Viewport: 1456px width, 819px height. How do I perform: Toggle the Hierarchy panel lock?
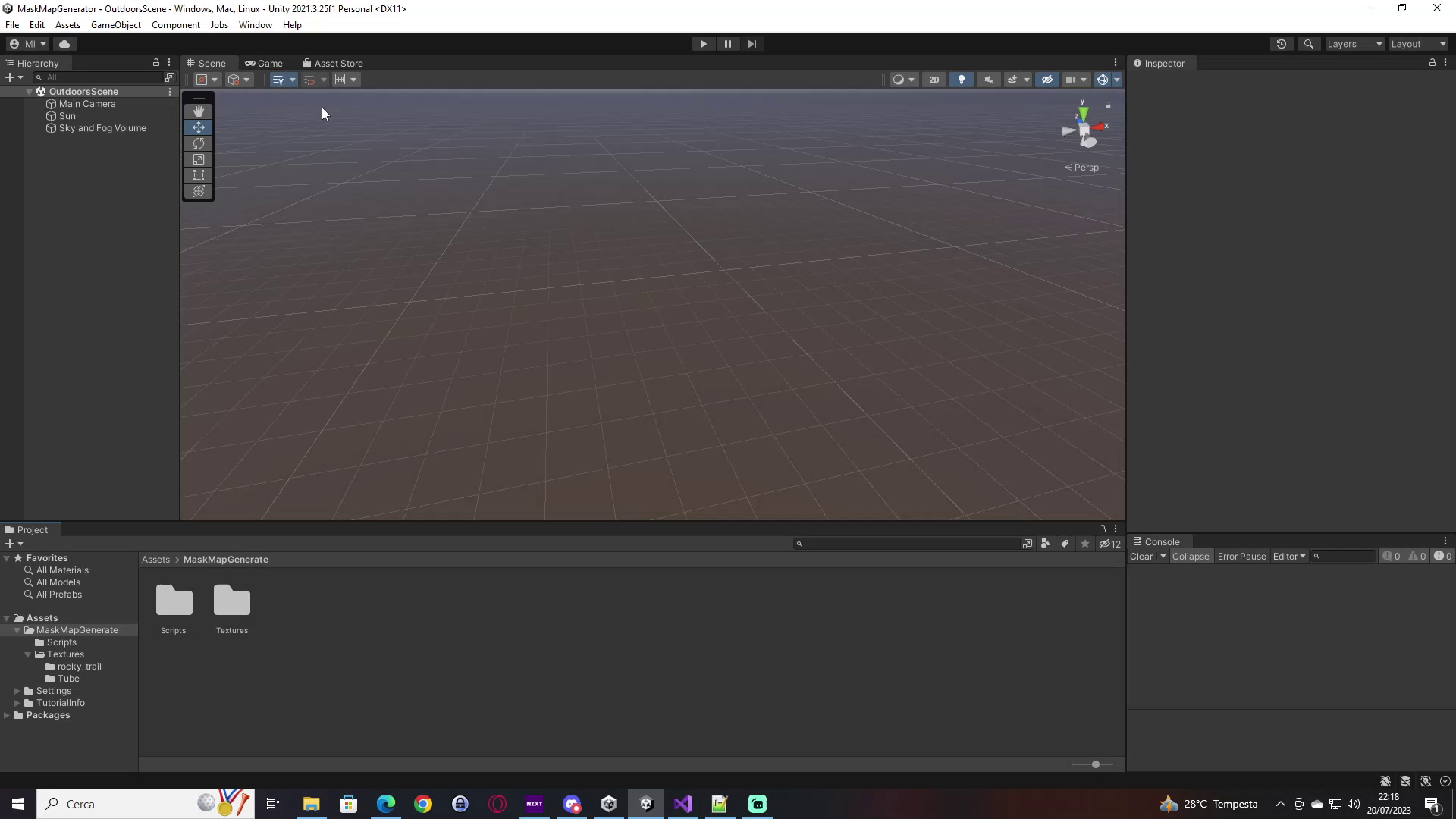(x=156, y=63)
